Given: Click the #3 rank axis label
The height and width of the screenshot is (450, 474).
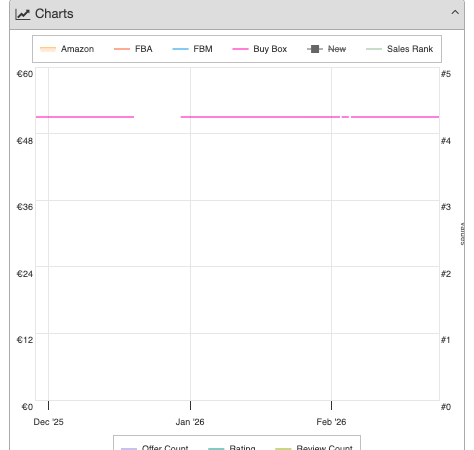Looking at the screenshot, I should [x=446, y=207].
